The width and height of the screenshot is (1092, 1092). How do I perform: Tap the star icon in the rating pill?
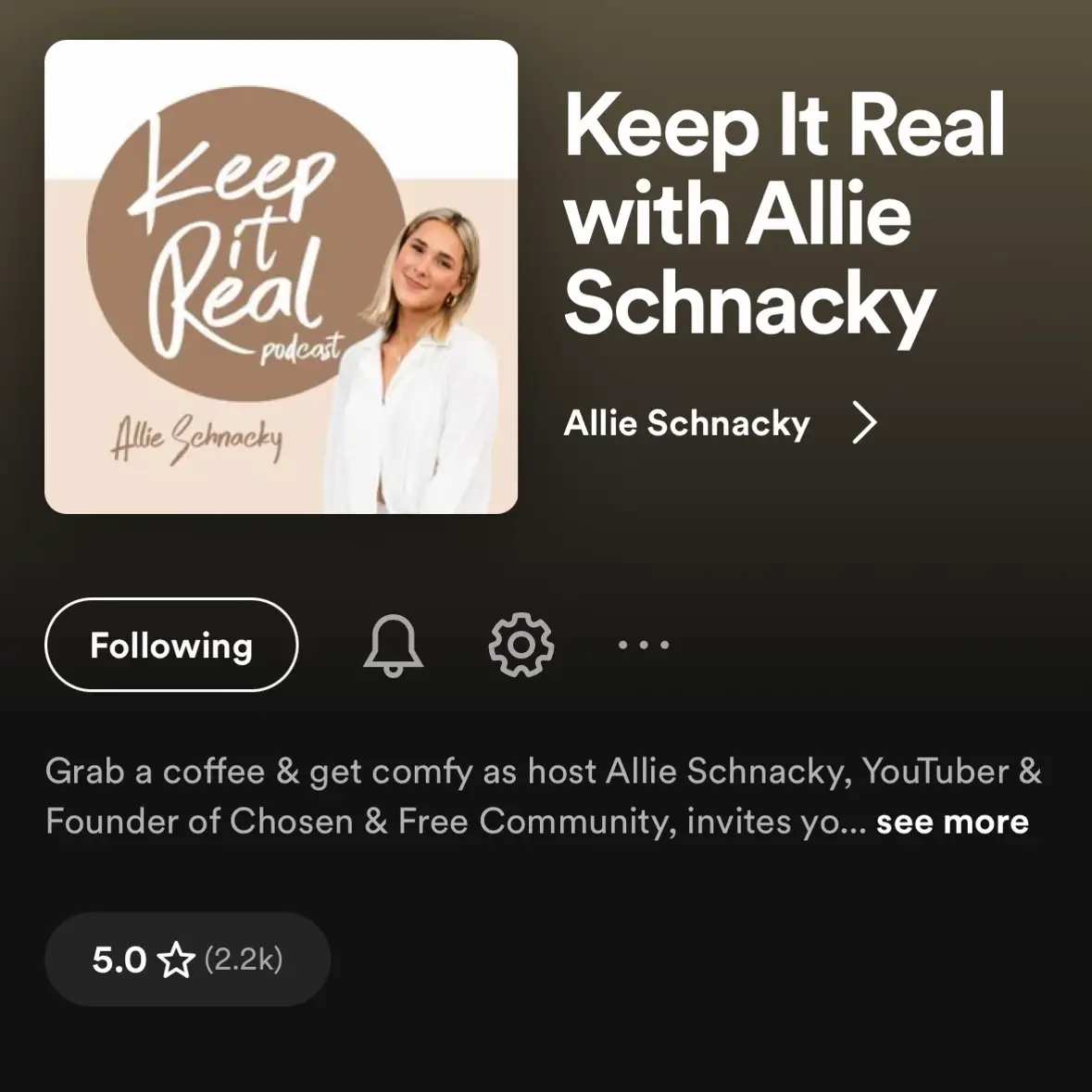point(175,960)
